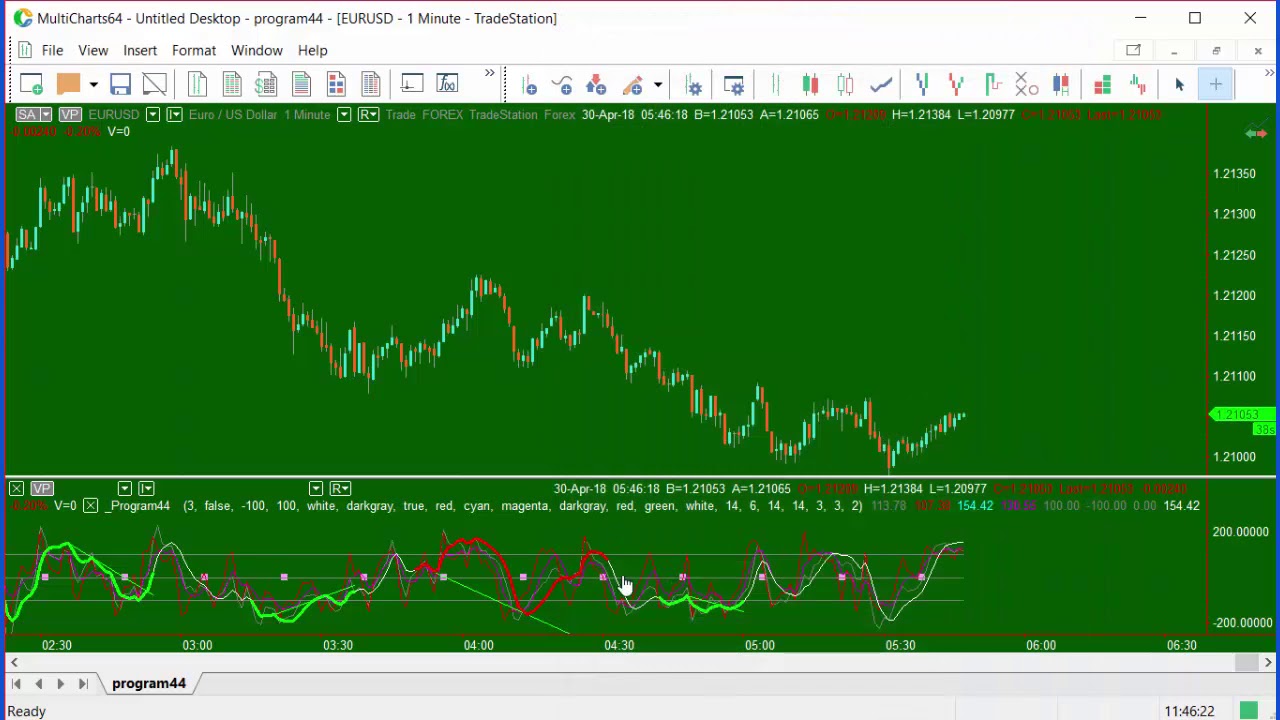Click the Chart Trading panel icon
Viewport: 1280px width, 720px height.
pyautogui.click(x=412, y=85)
